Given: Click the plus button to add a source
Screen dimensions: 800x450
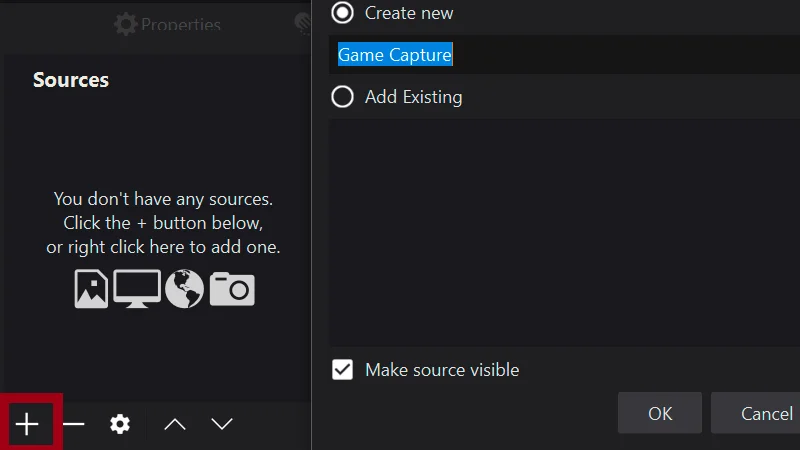Looking at the screenshot, I should pyautogui.click(x=27, y=425).
